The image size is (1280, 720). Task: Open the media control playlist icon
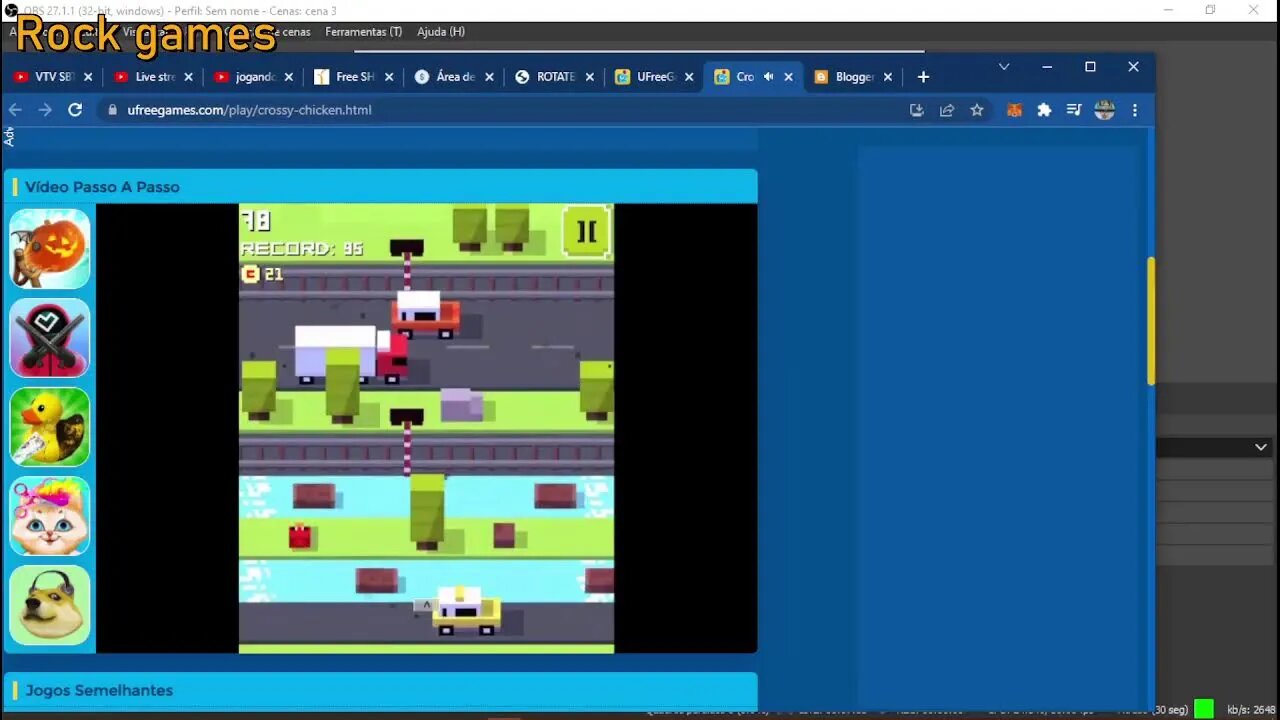pyautogui.click(x=1074, y=110)
